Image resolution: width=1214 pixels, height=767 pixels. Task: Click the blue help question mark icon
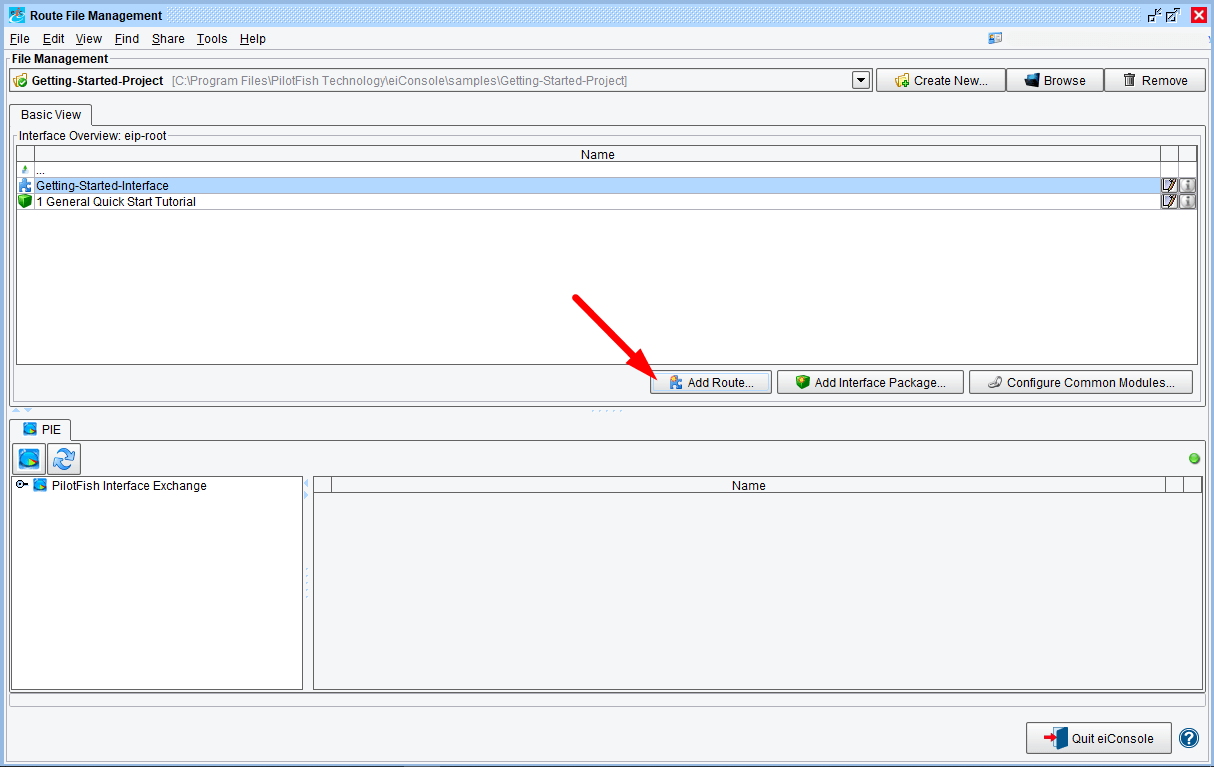point(1189,738)
